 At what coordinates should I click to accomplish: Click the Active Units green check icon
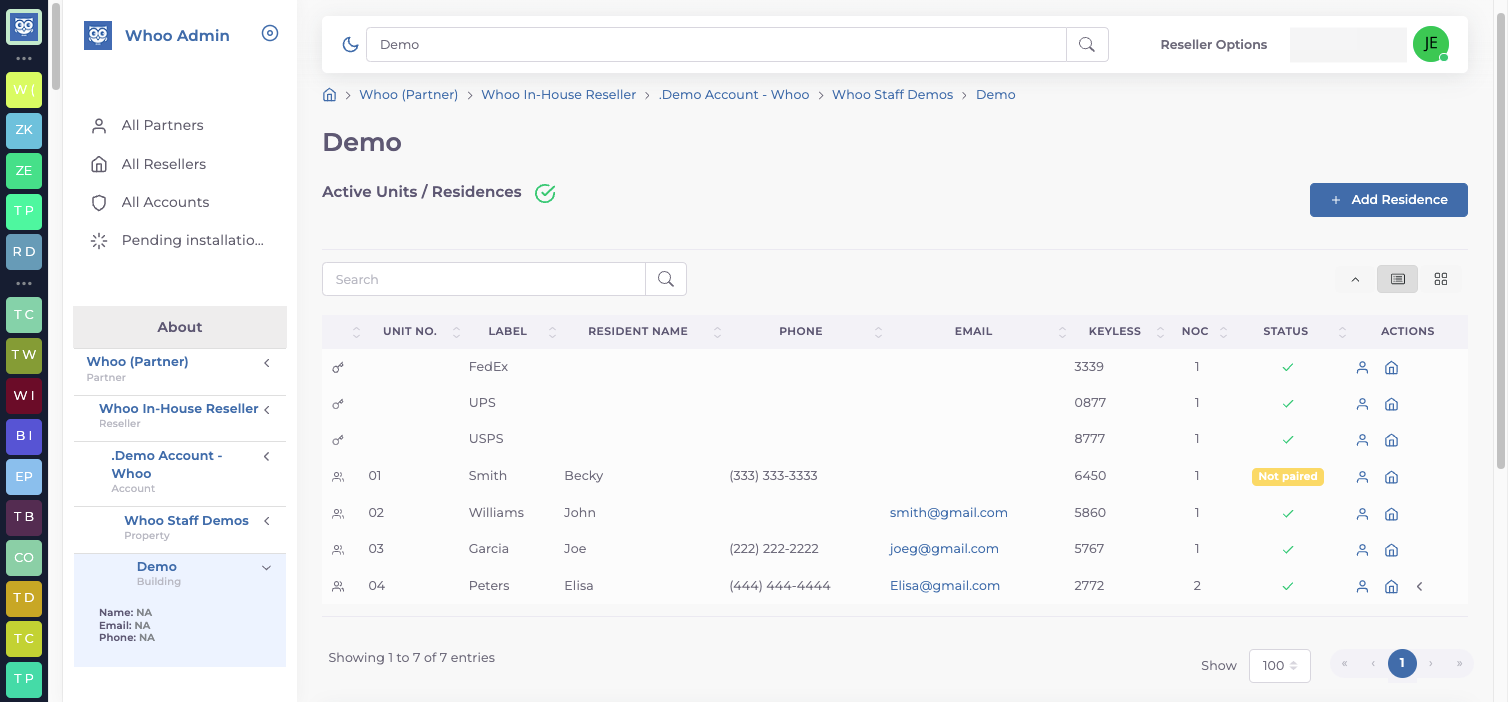coord(545,193)
